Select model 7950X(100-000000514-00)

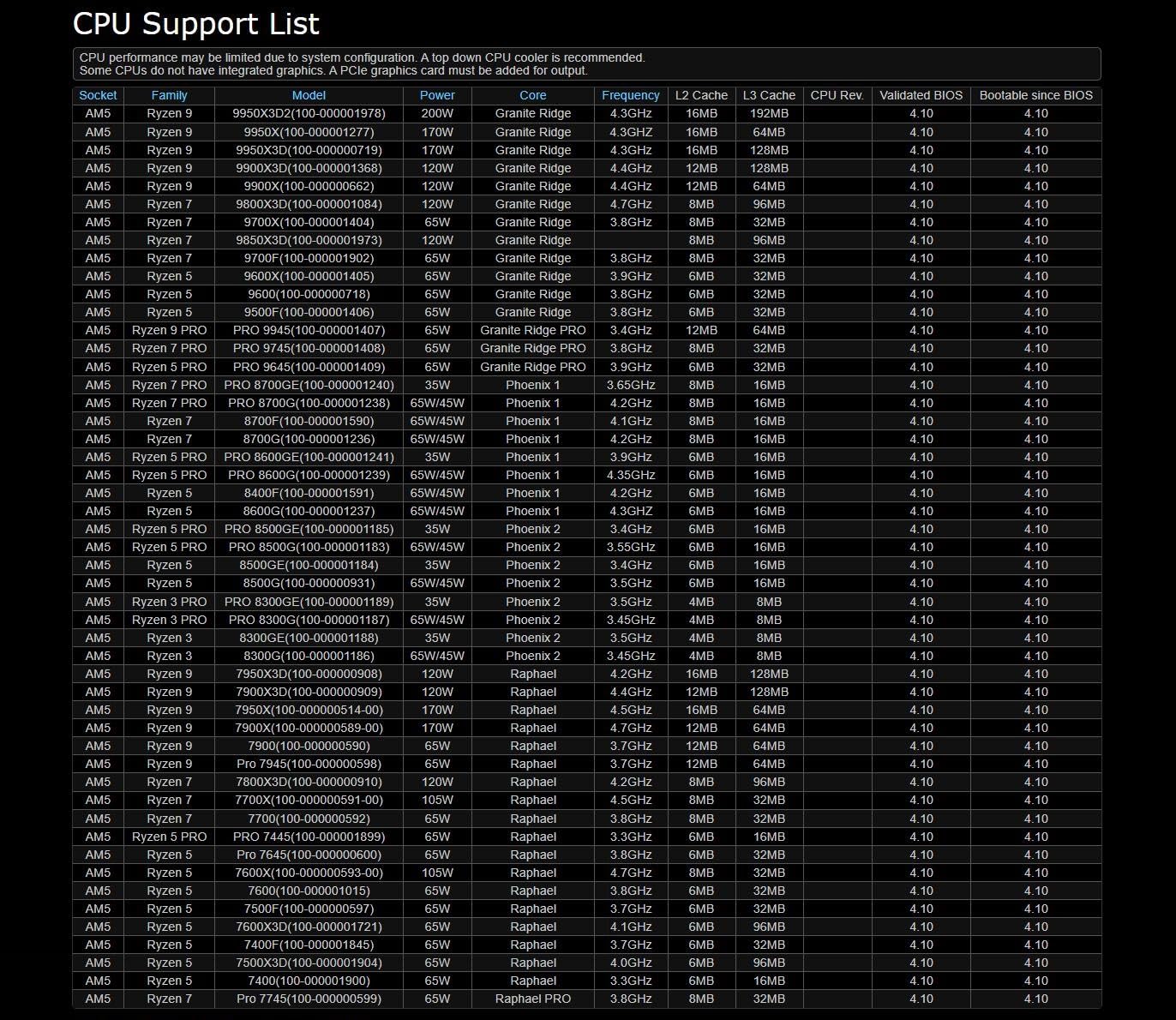point(309,710)
